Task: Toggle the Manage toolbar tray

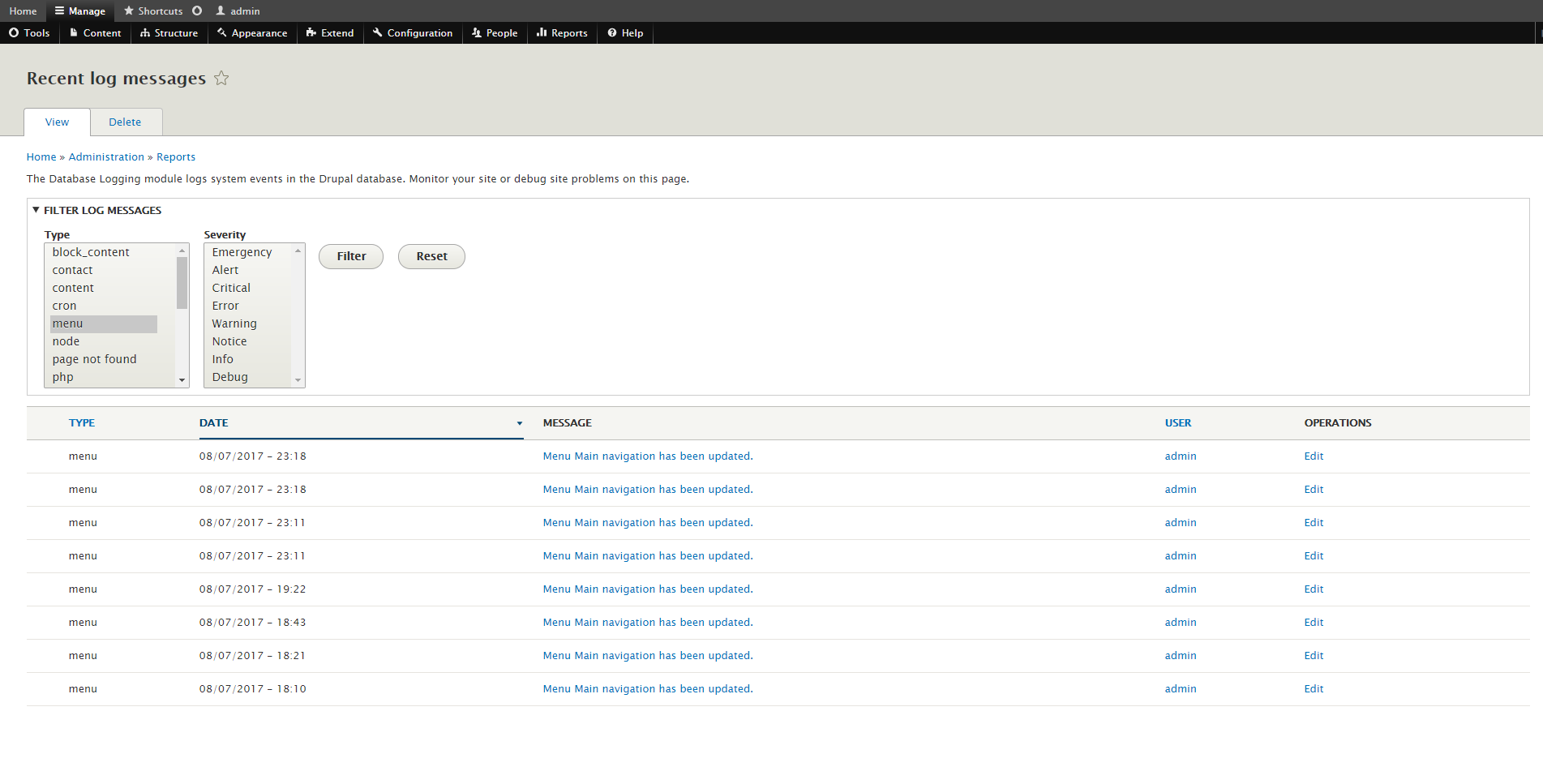Action: coord(80,11)
